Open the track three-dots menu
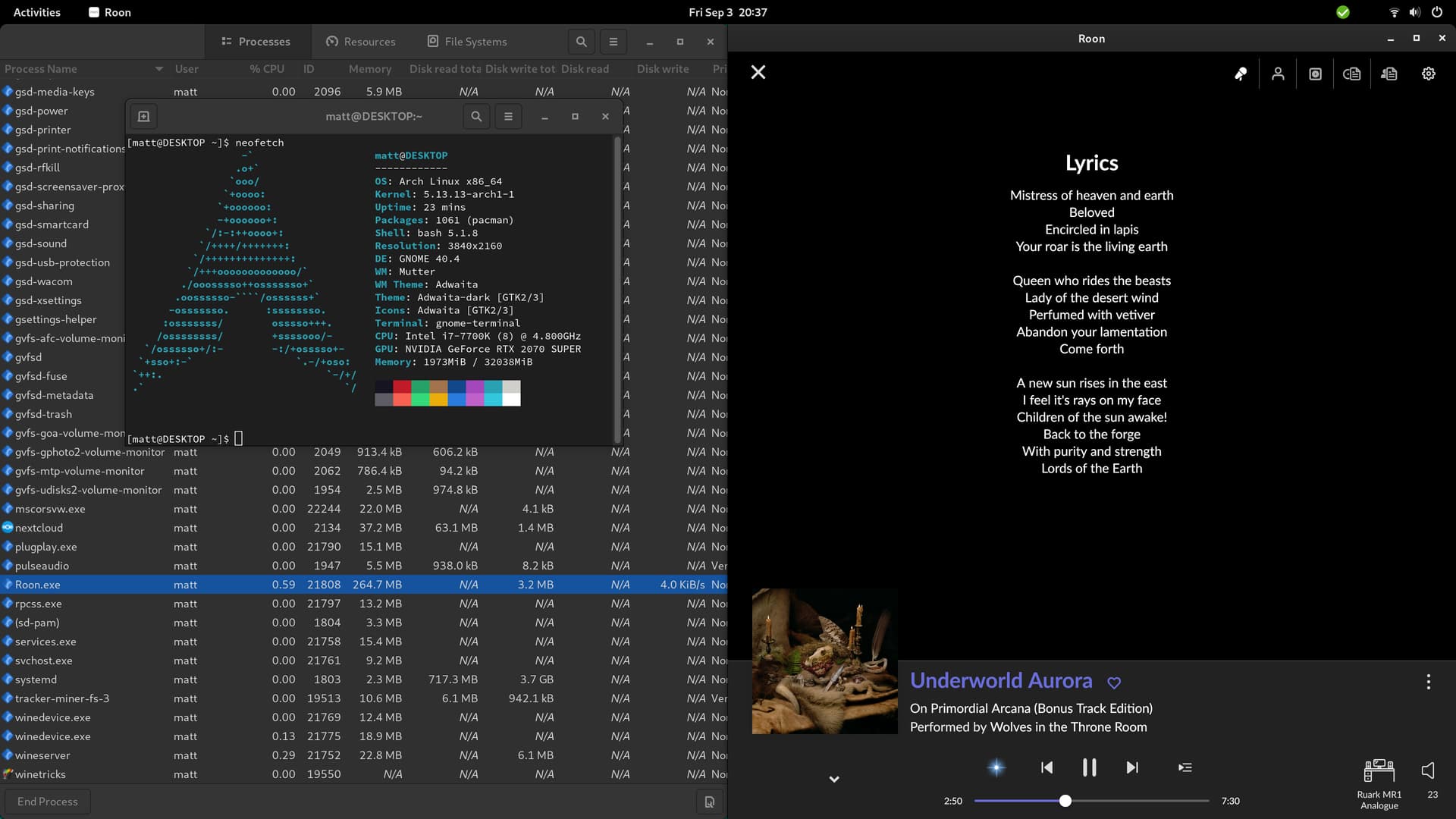1456x819 pixels. (x=1429, y=682)
